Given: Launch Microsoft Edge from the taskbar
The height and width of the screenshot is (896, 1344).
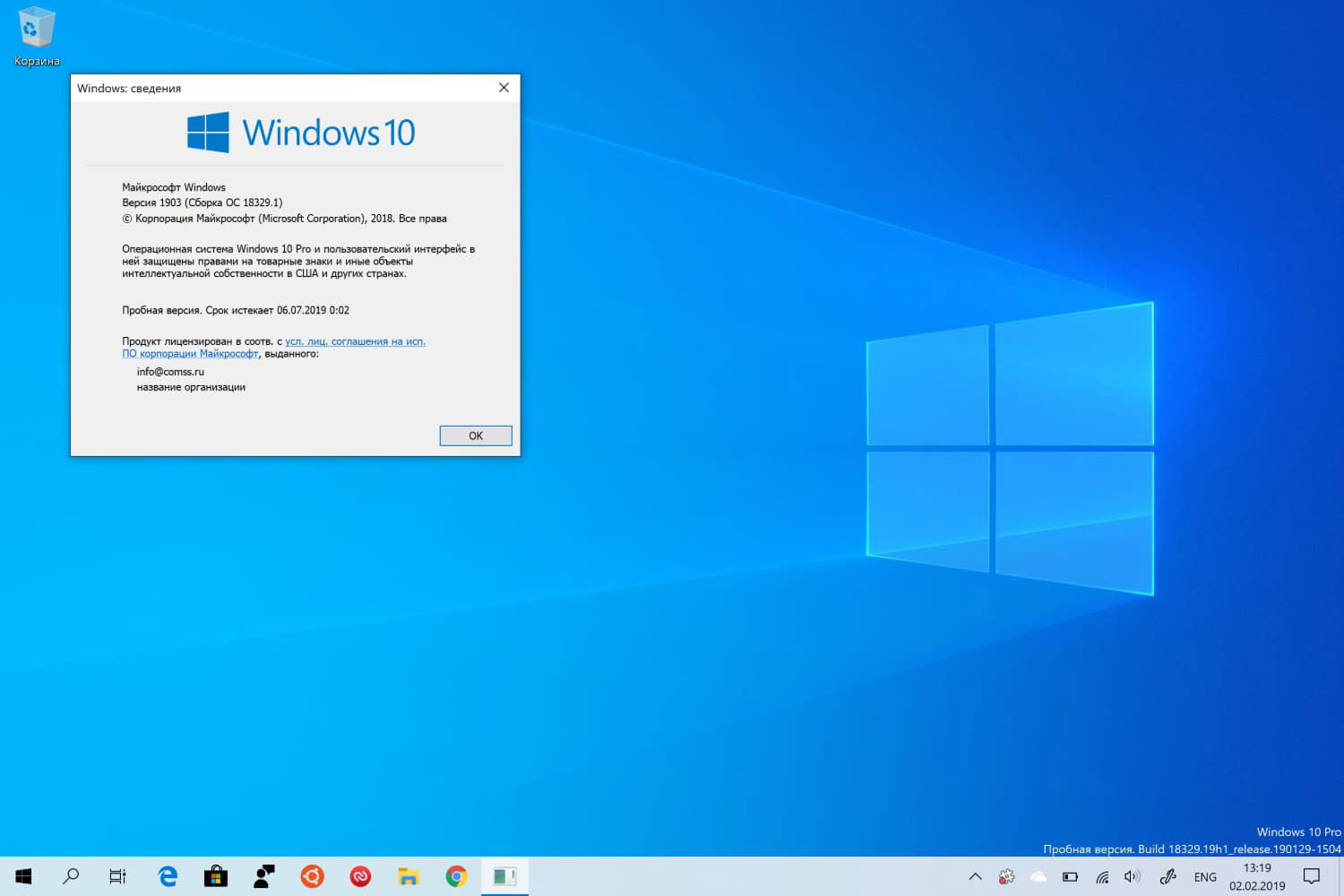Looking at the screenshot, I should 167,876.
